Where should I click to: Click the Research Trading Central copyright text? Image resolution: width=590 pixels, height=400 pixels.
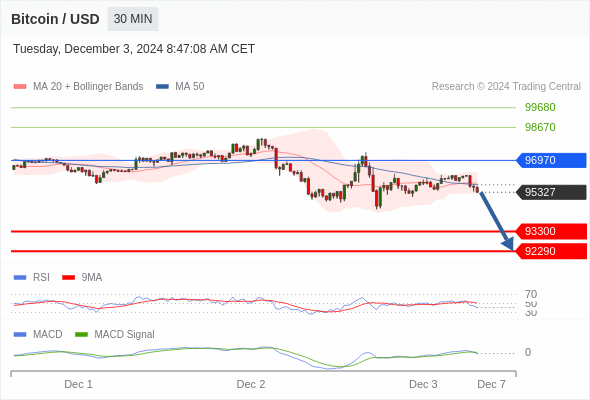pos(506,87)
